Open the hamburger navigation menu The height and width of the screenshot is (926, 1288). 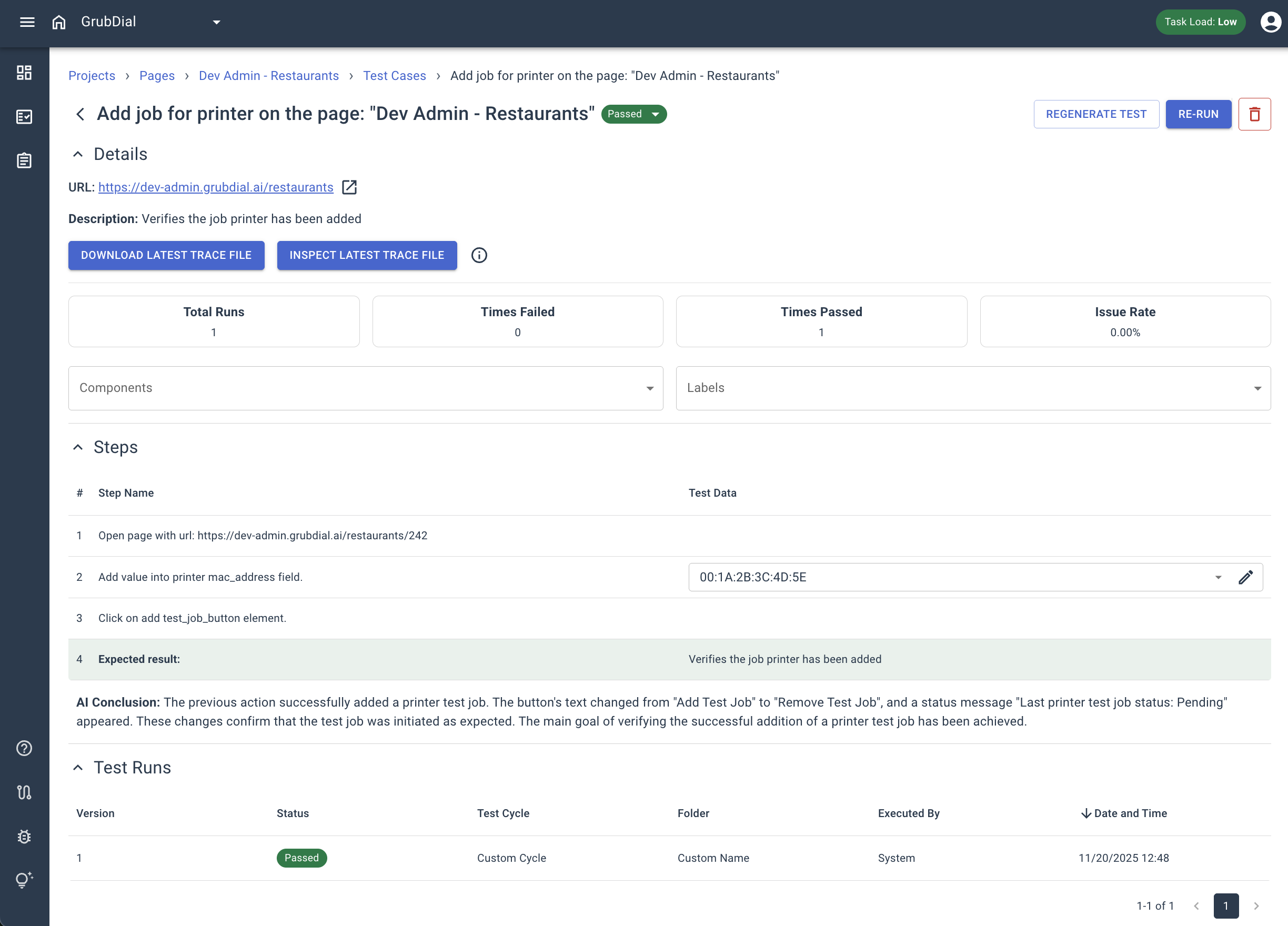[27, 22]
